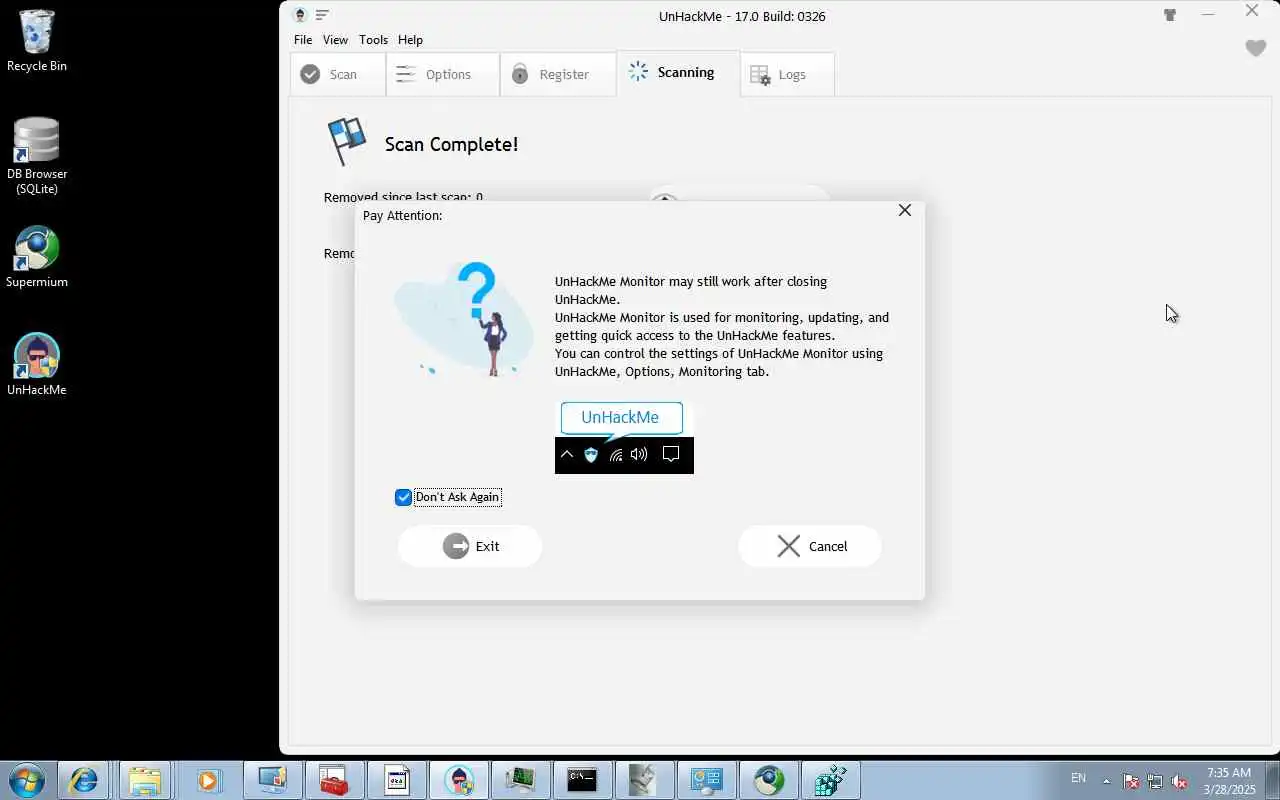Click the muted volume tray icon
Image resolution: width=1280 pixels, height=800 pixels.
tap(1180, 782)
